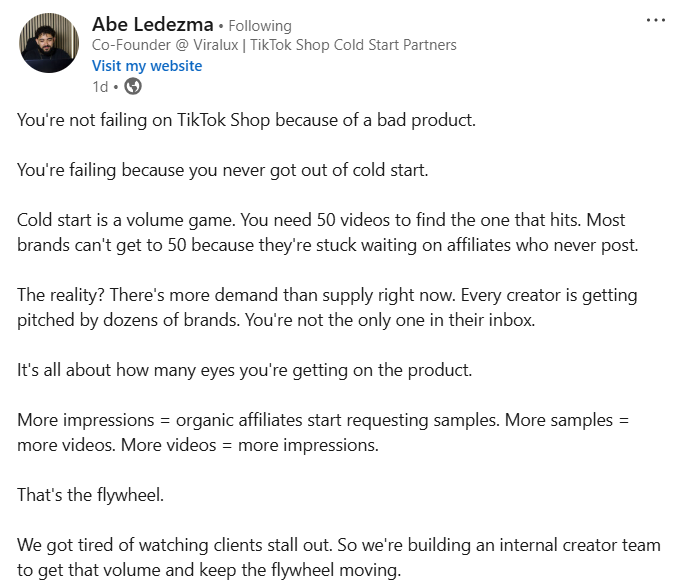688x587 pixels.
Task: Click the 1d post timestamp
Action: point(100,86)
